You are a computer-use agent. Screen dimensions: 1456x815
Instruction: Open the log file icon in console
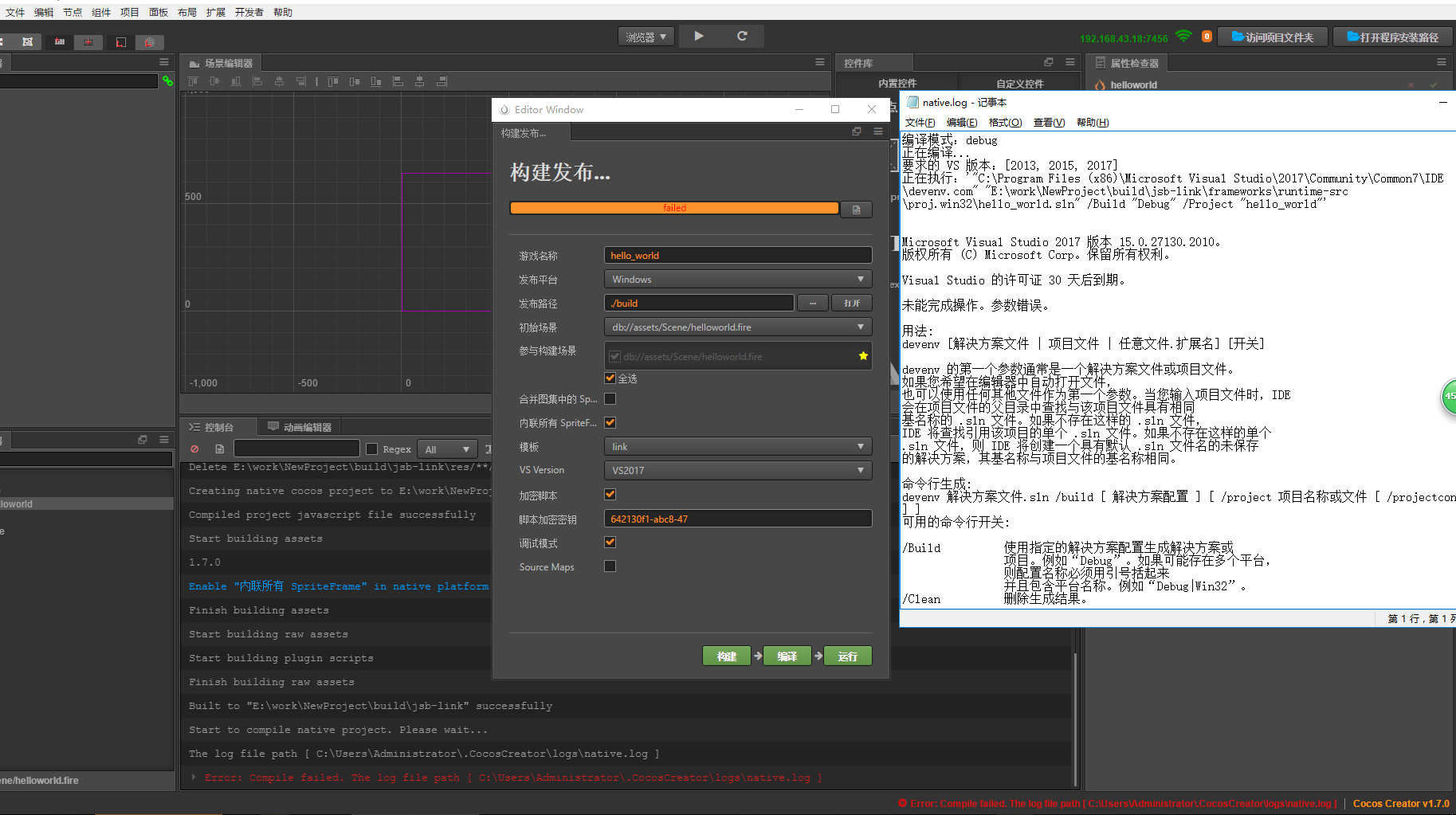[220, 449]
